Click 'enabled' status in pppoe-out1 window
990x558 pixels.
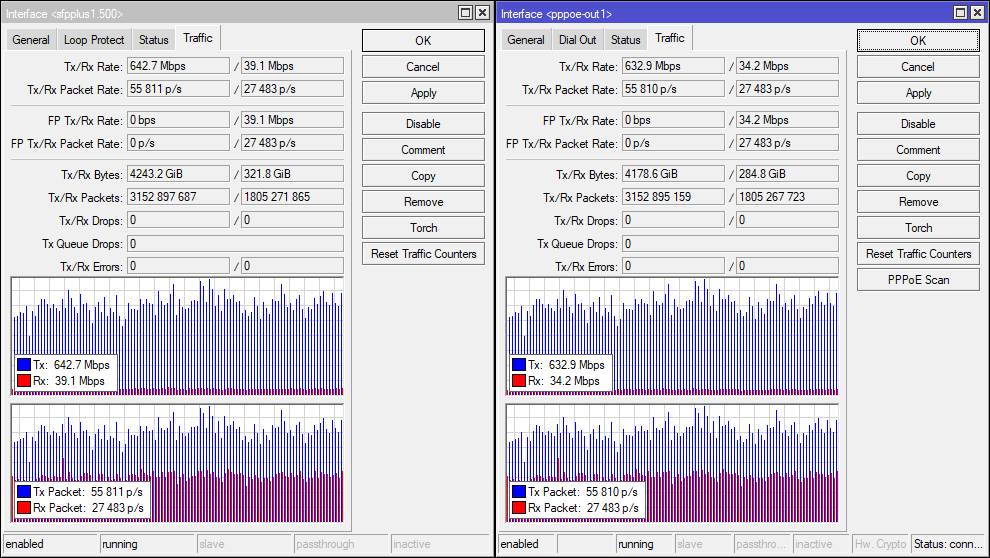point(527,544)
